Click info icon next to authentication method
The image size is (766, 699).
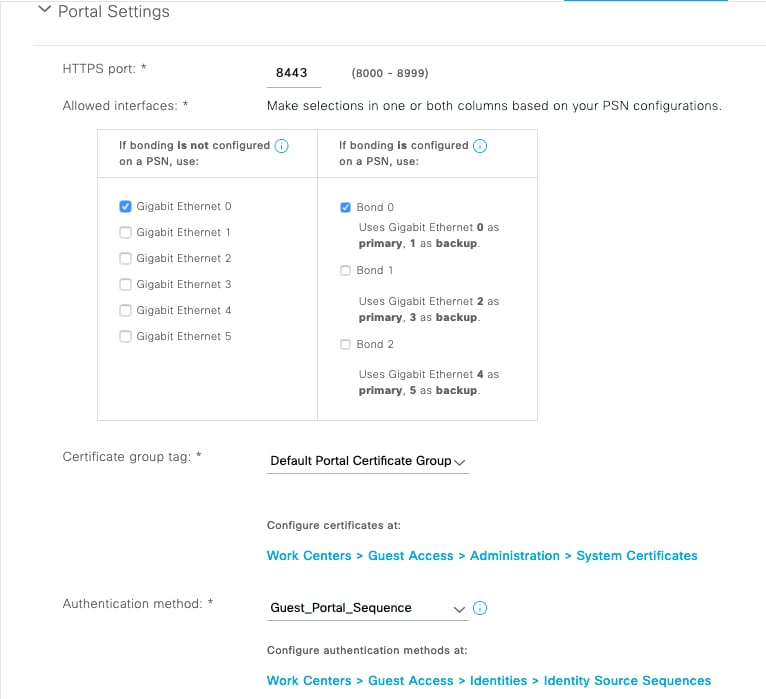[x=480, y=608]
